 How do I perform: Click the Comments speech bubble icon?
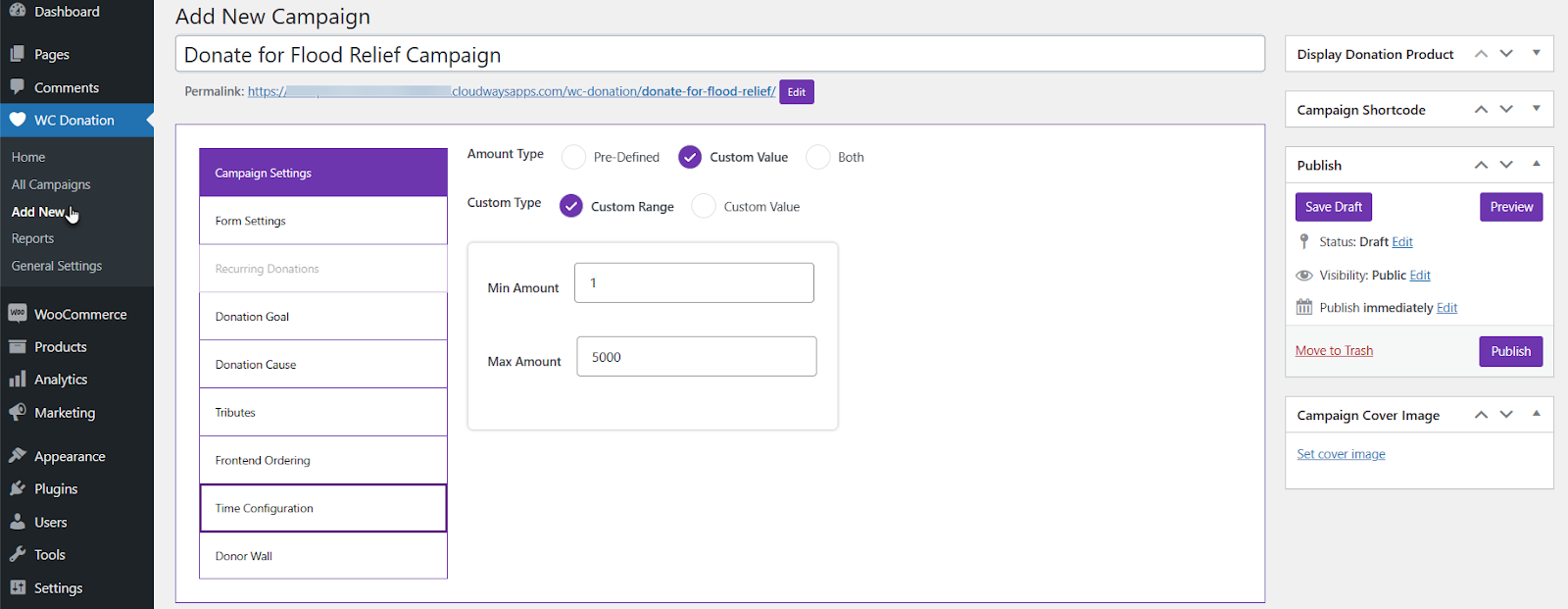(x=17, y=87)
